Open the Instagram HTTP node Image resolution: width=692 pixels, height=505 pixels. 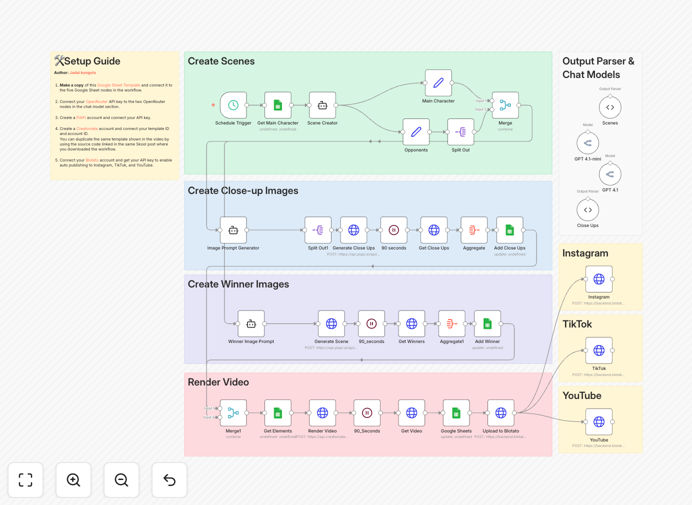pyautogui.click(x=599, y=279)
